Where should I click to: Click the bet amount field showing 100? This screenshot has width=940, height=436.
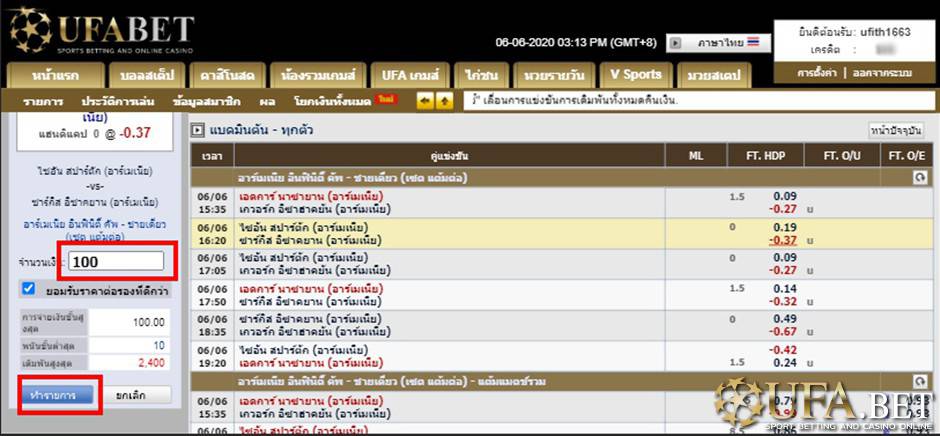click(x=116, y=261)
